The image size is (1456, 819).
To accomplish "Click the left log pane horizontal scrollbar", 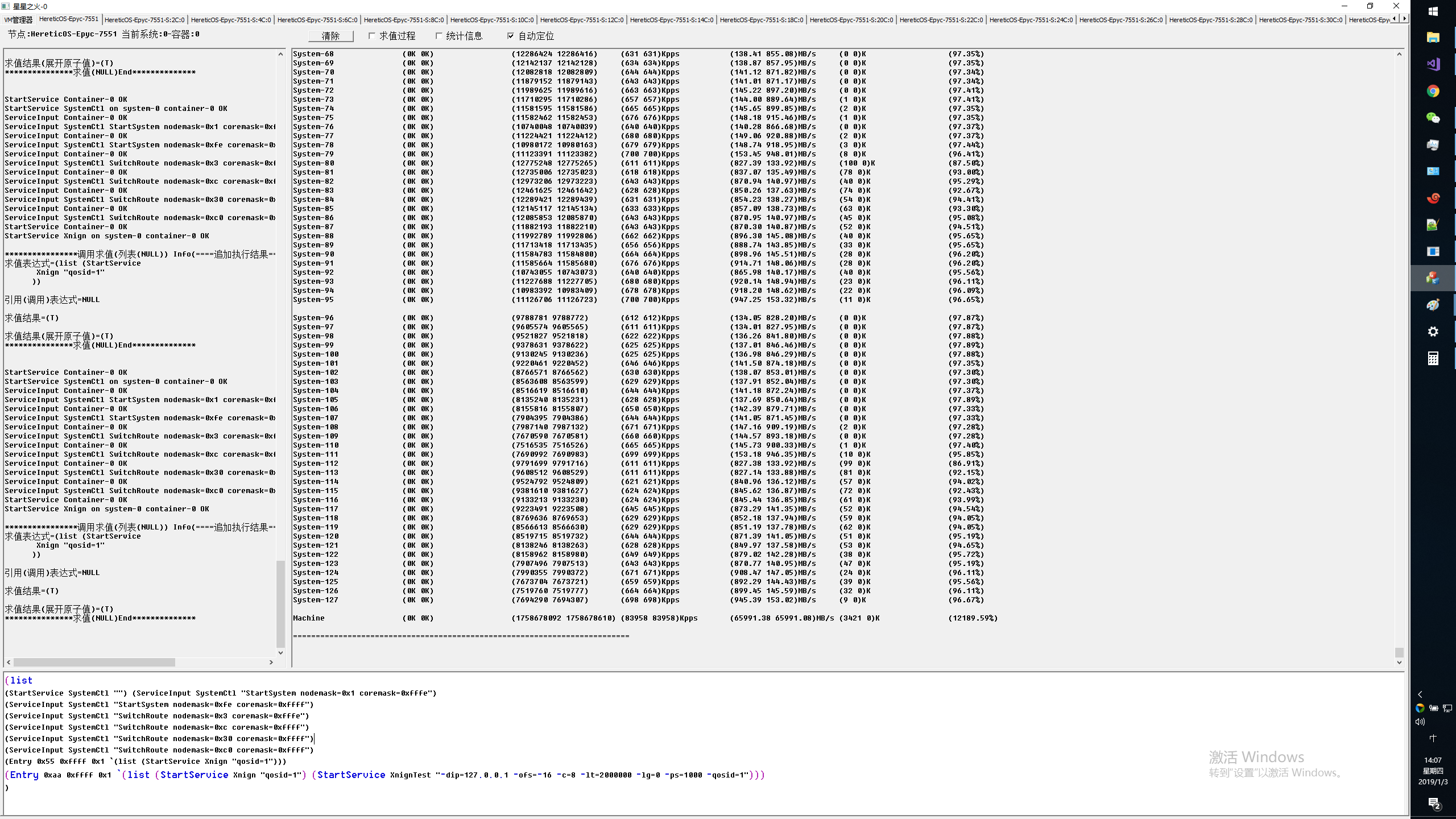I will tap(94, 662).
